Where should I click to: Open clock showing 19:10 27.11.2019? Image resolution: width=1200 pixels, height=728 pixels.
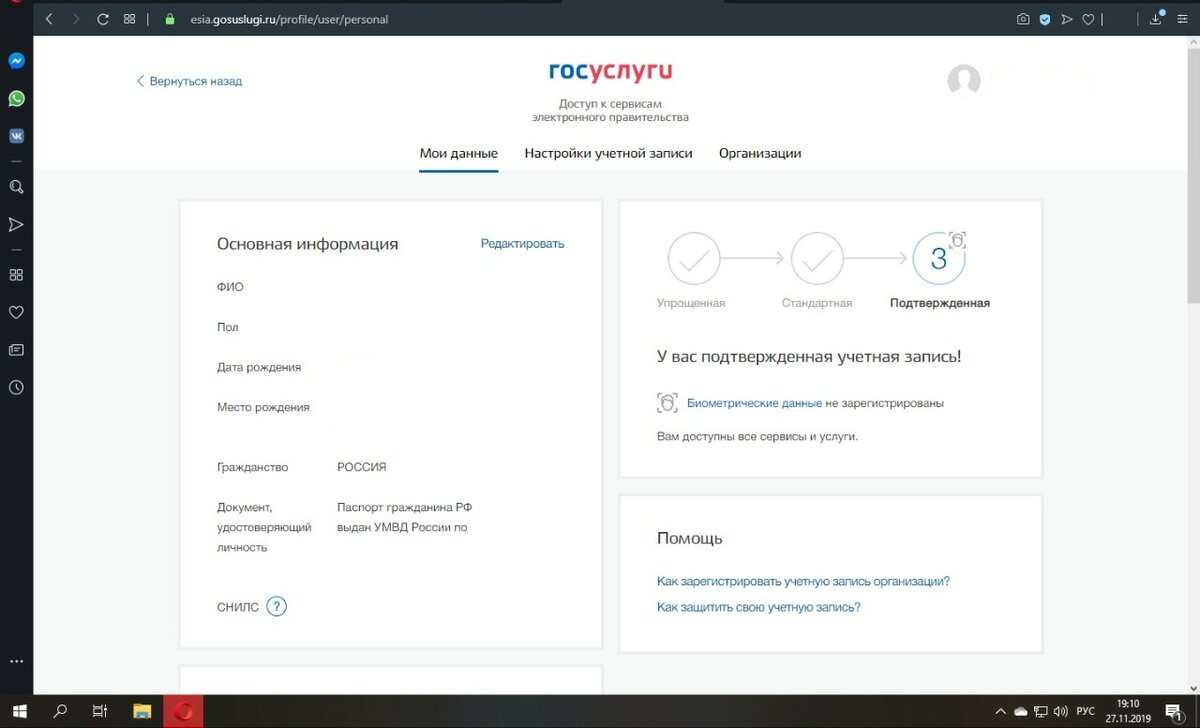(1127, 711)
